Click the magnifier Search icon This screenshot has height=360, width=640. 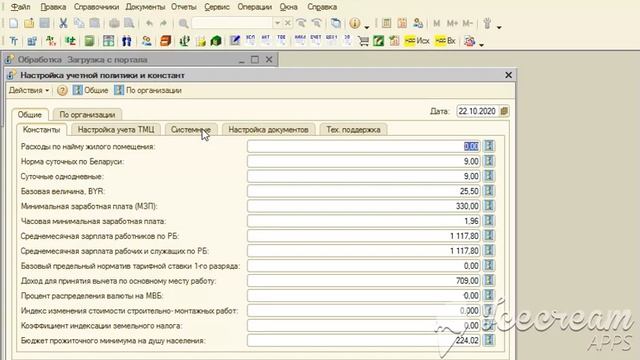[x=183, y=23]
